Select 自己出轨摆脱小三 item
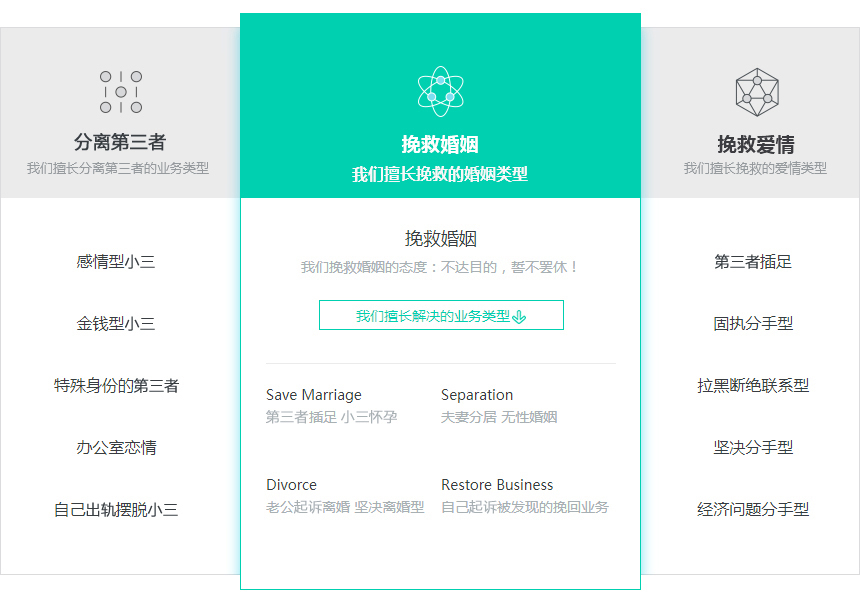The width and height of the screenshot is (860, 603). [116, 510]
